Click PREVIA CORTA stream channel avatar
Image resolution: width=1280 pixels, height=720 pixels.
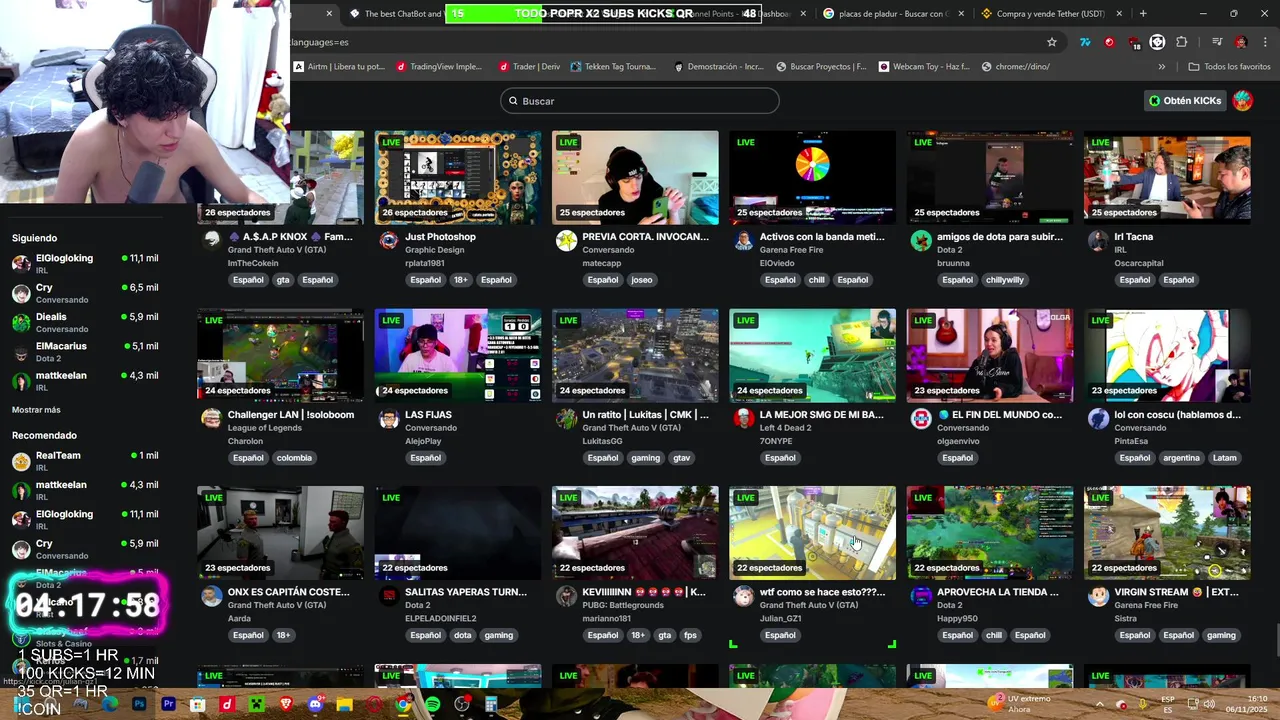click(566, 240)
